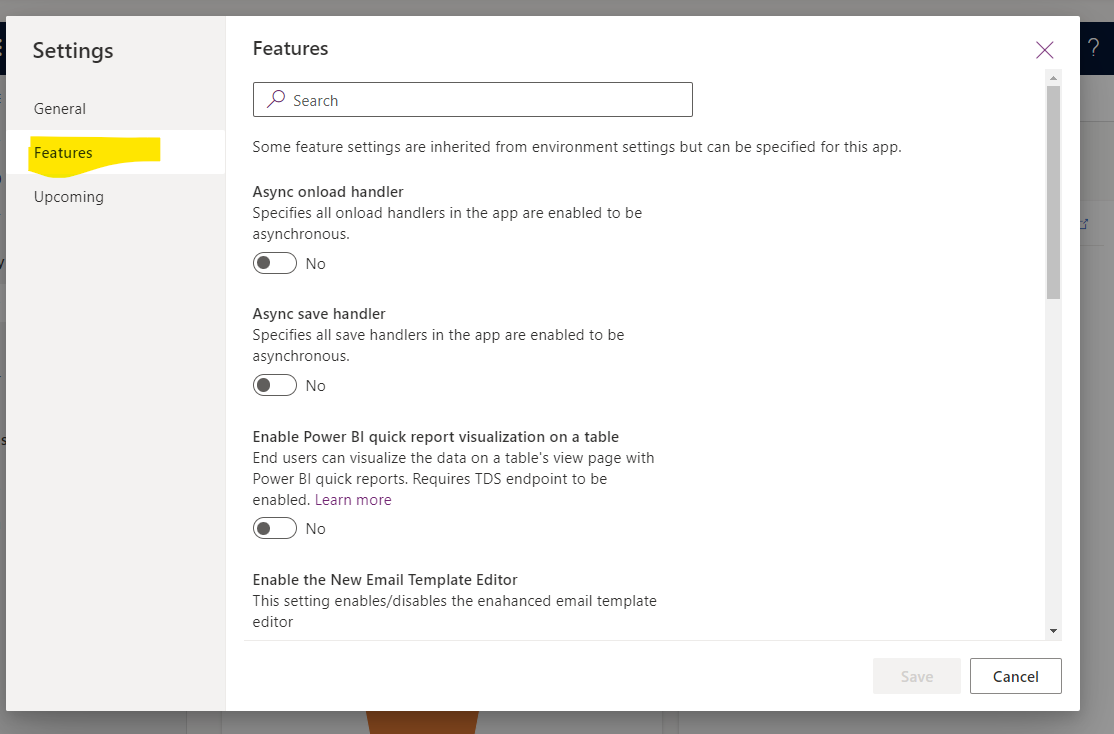
Task: Select Features in the Settings sidebar
Action: [x=63, y=152]
